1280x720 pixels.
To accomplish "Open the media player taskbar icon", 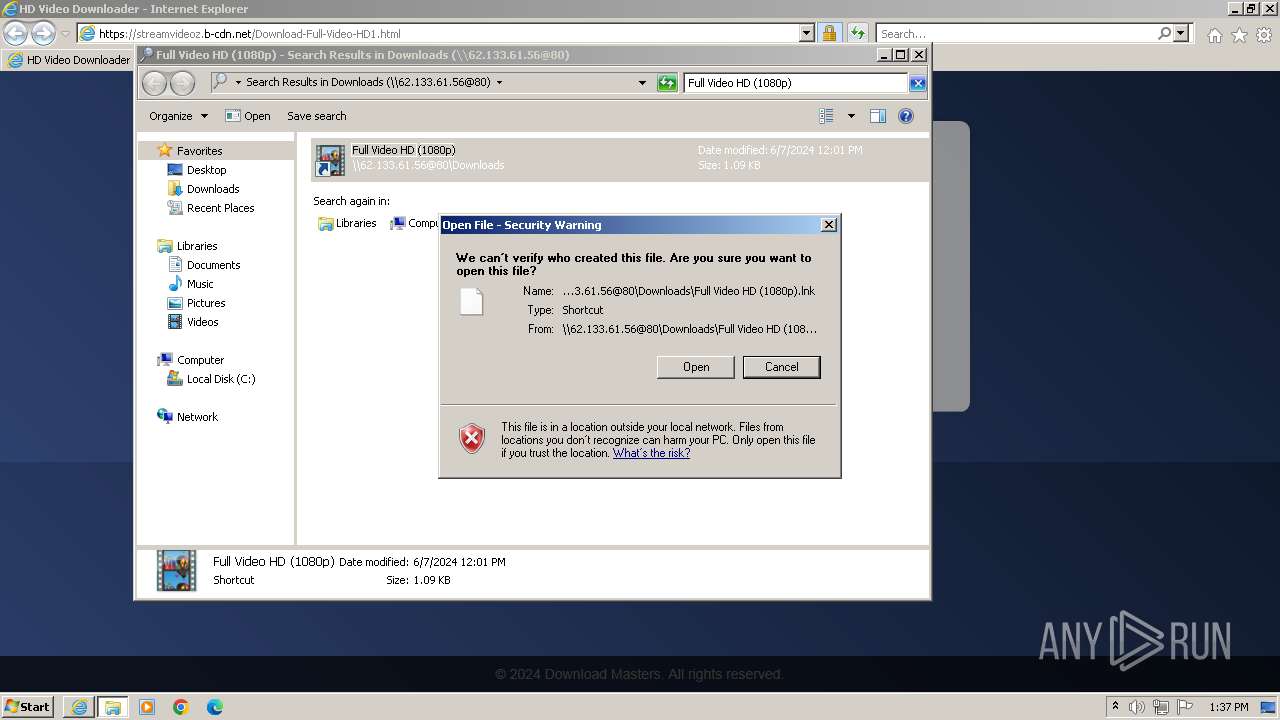I will 147,707.
